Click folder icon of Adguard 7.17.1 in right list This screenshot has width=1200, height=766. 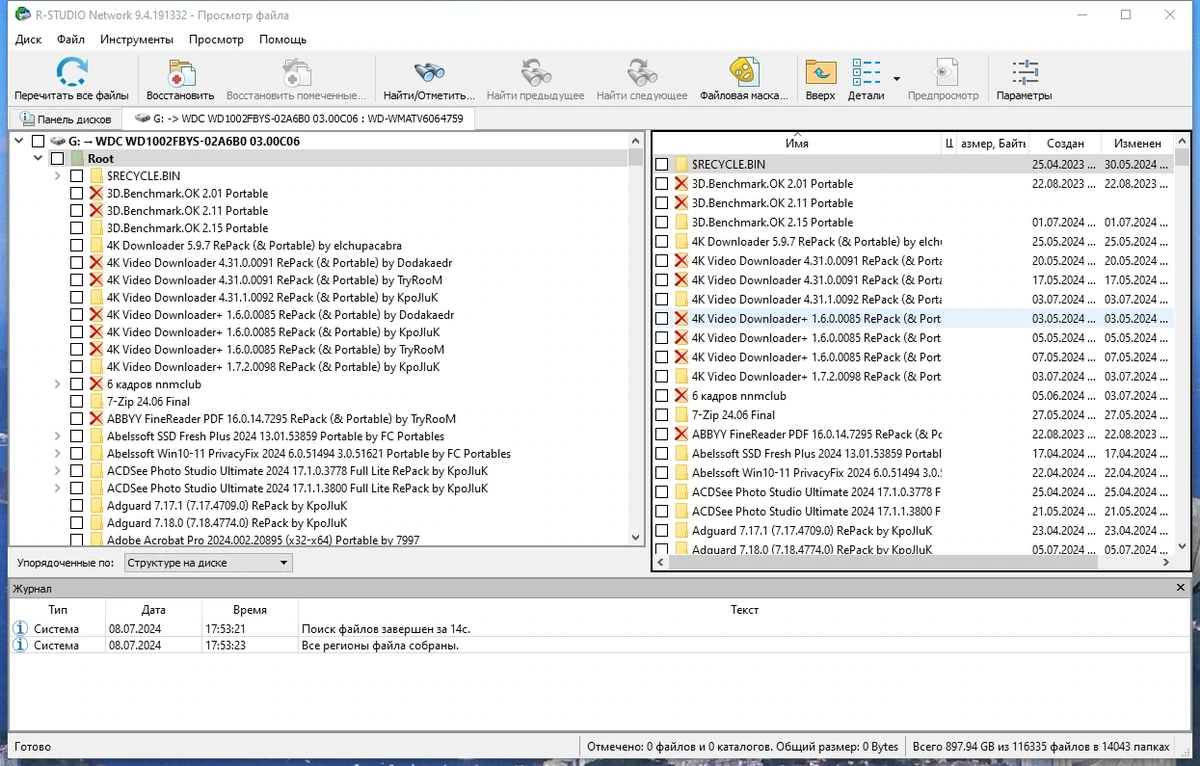681,531
